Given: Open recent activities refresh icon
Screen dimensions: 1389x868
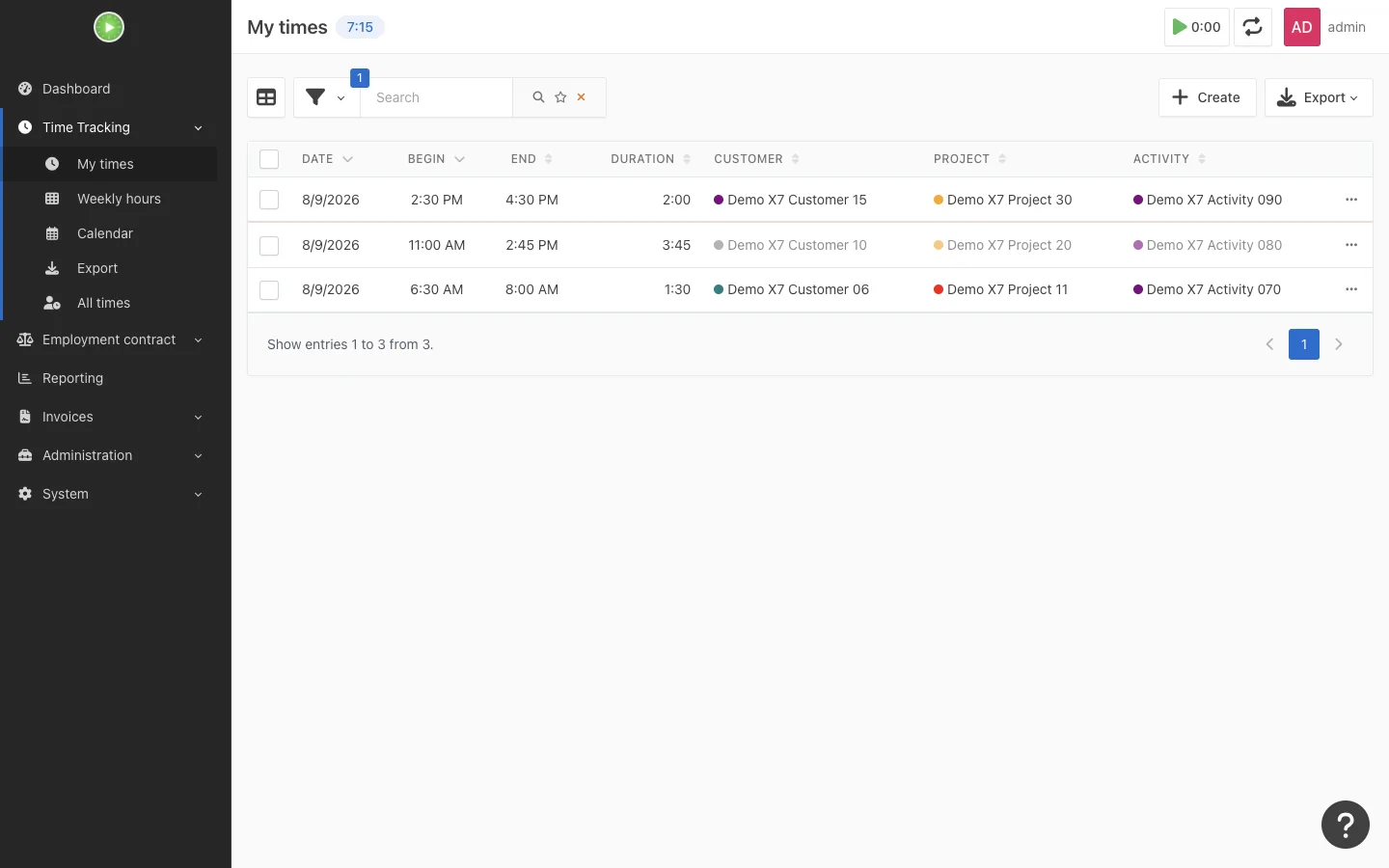Looking at the screenshot, I should pos(1252,27).
